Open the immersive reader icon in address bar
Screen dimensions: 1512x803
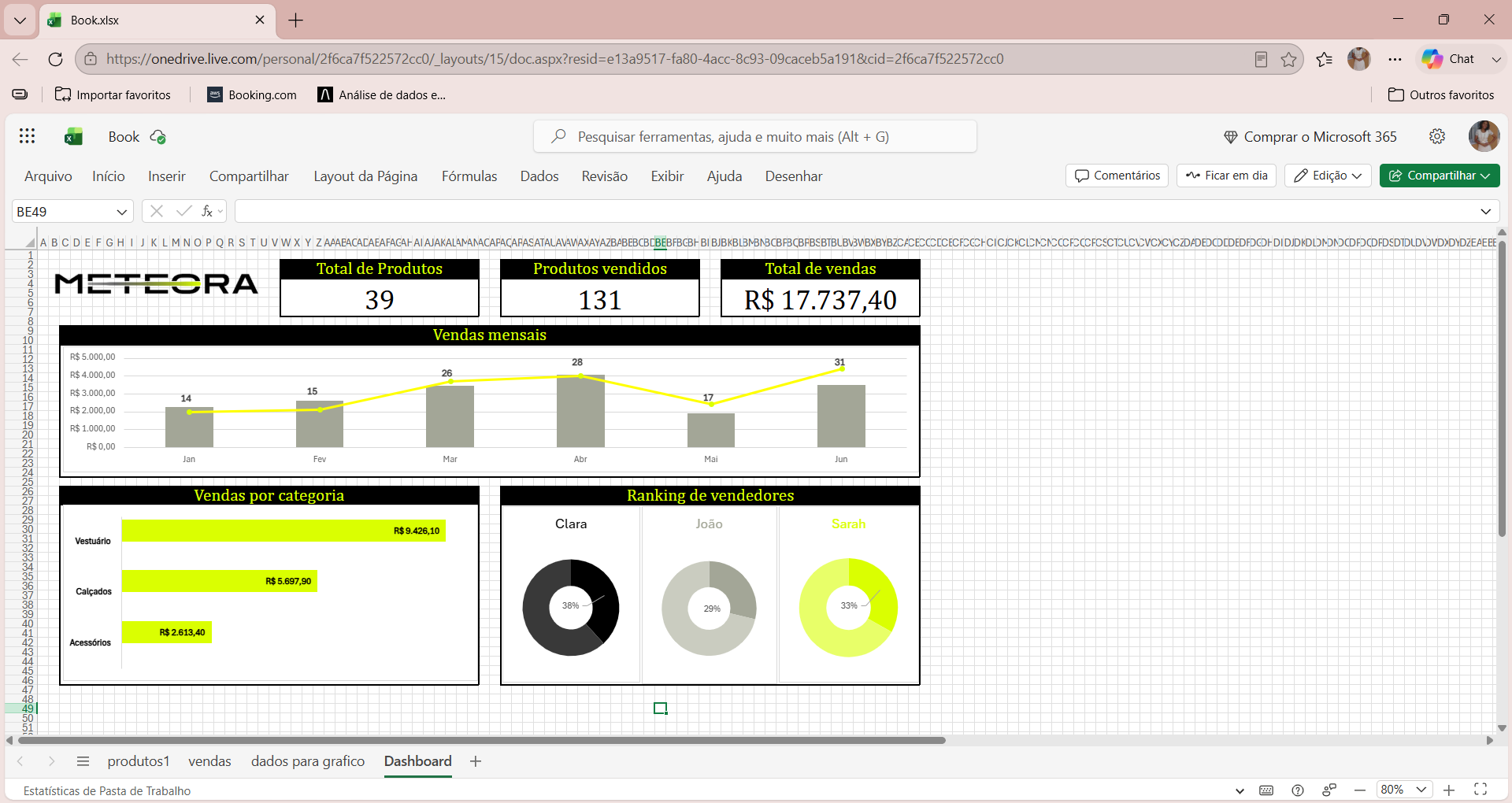point(1261,59)
